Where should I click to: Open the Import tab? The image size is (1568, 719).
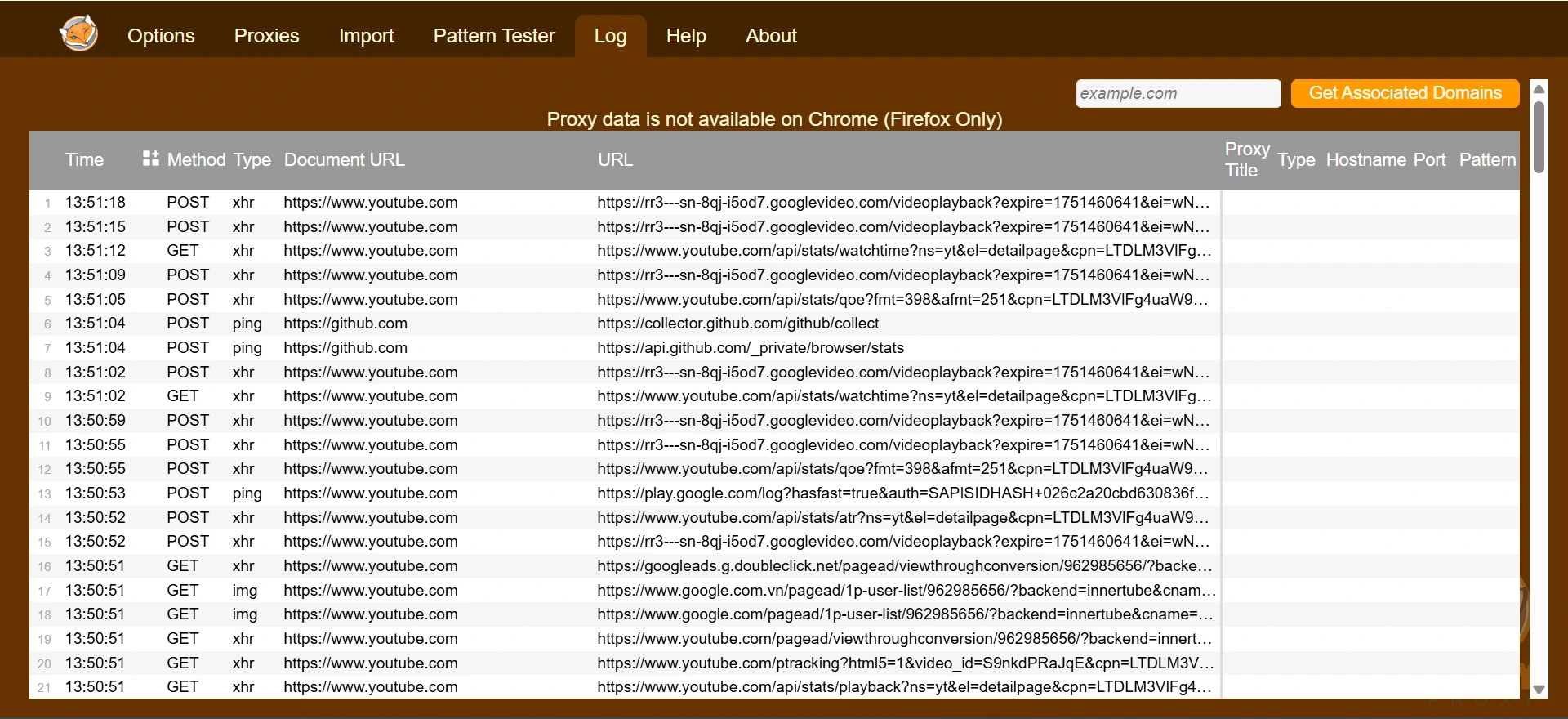coord(366,36)
